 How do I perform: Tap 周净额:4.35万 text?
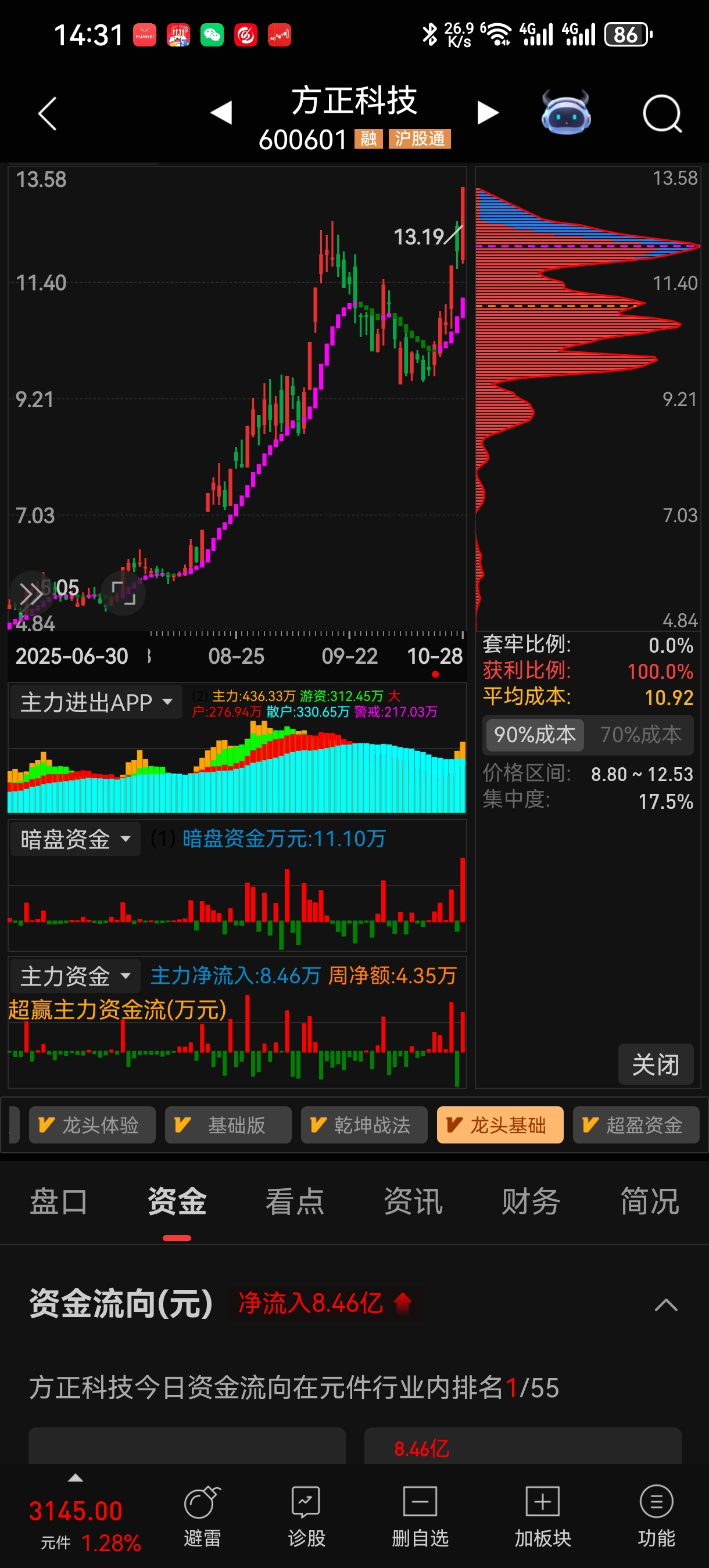pyautogui.click(x=392, y=976)
